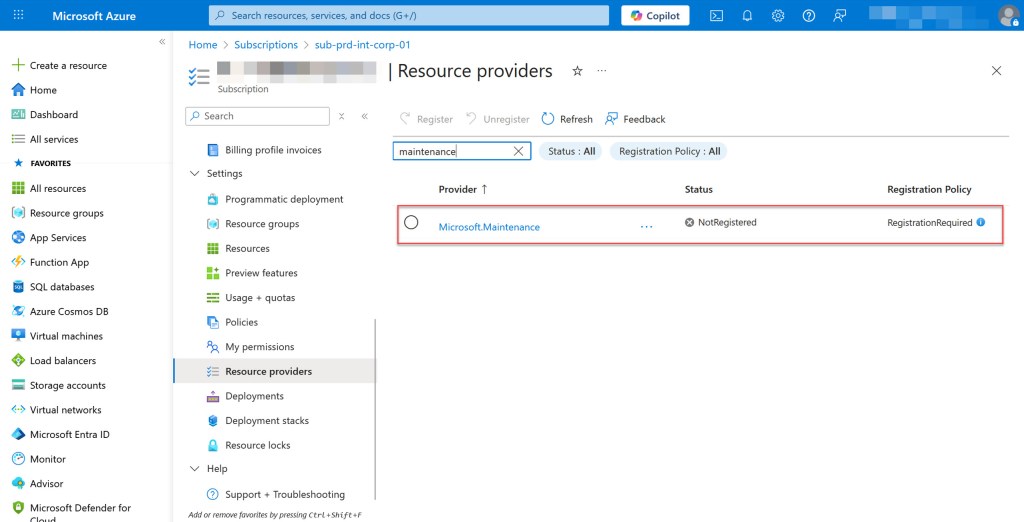Collapse the Help section

click(x=195, y=468)
